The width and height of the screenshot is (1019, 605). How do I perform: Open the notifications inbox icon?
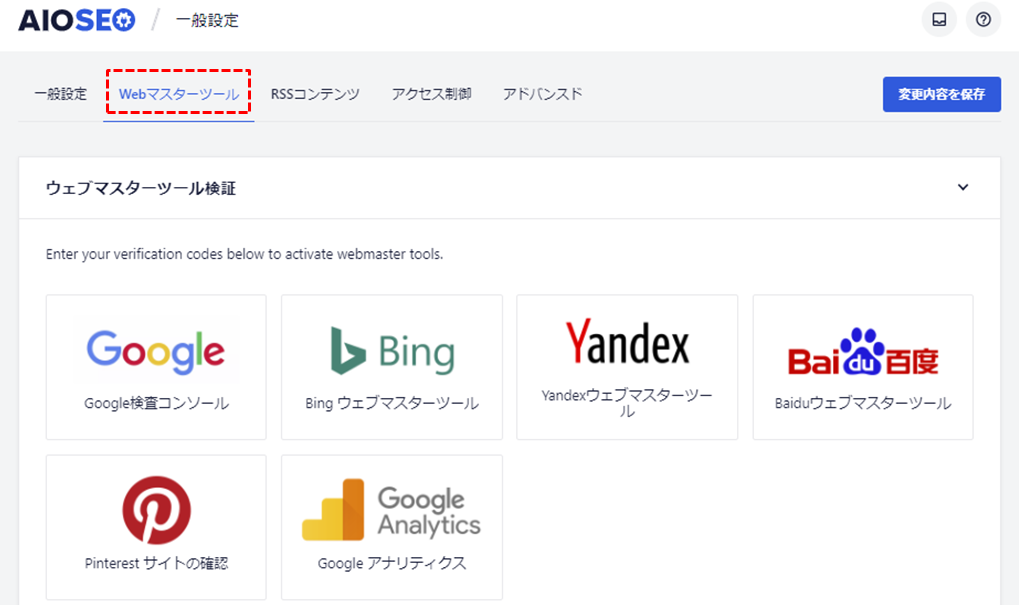click(939, 19)
